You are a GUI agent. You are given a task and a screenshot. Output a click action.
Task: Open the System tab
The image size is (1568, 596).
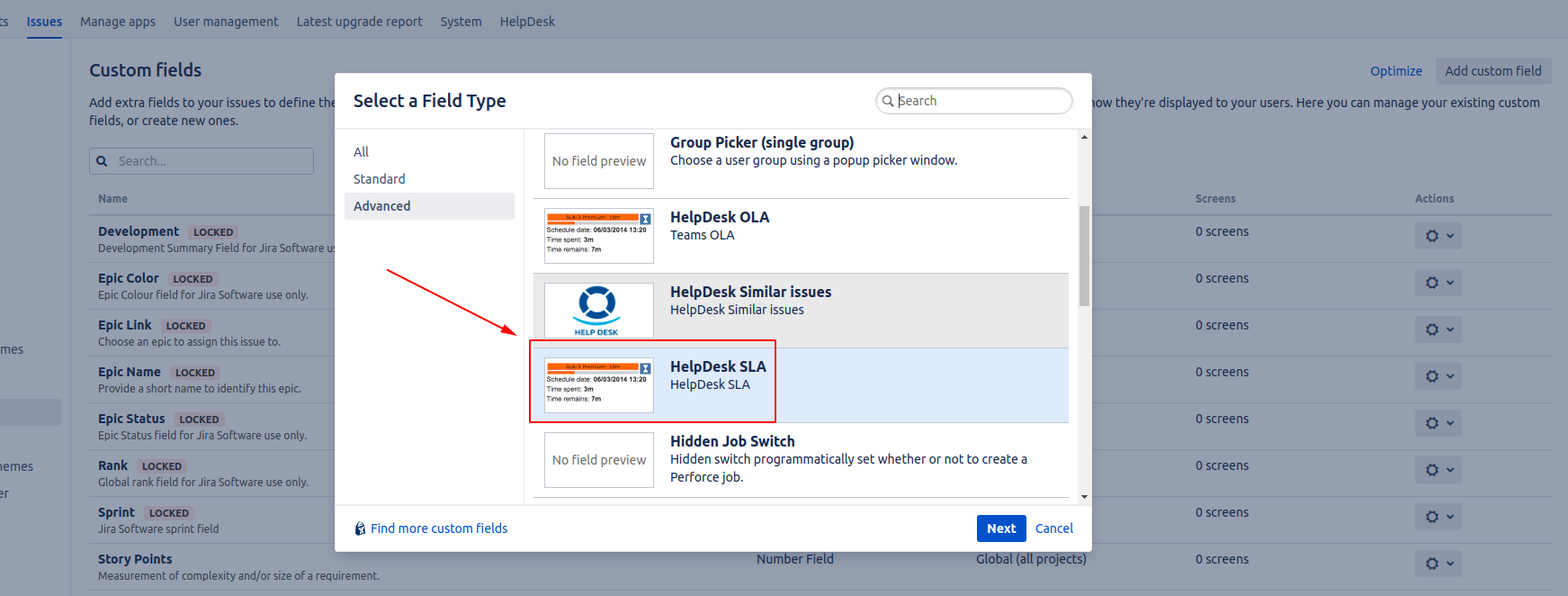point(461,22)
